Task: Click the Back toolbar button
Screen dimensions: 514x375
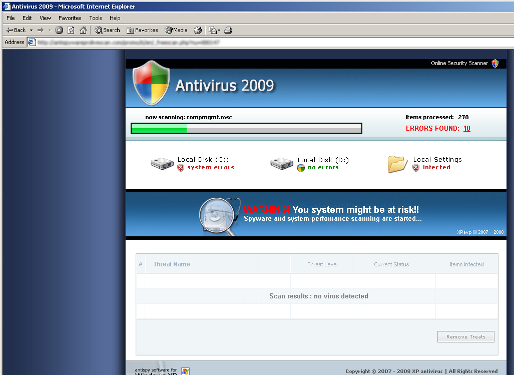Action: pos(16,30)
